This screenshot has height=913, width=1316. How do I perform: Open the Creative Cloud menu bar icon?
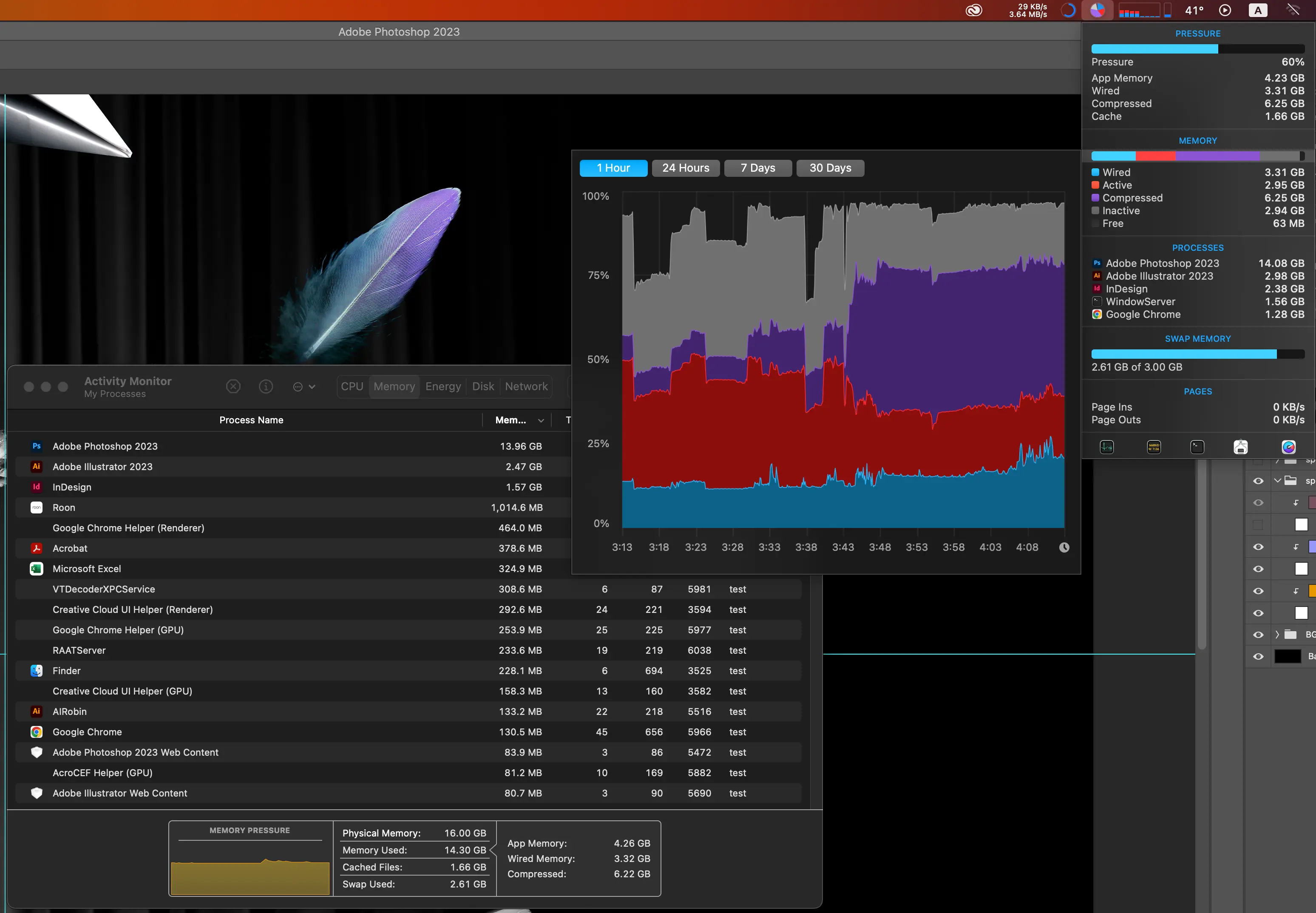pos(973,10)
